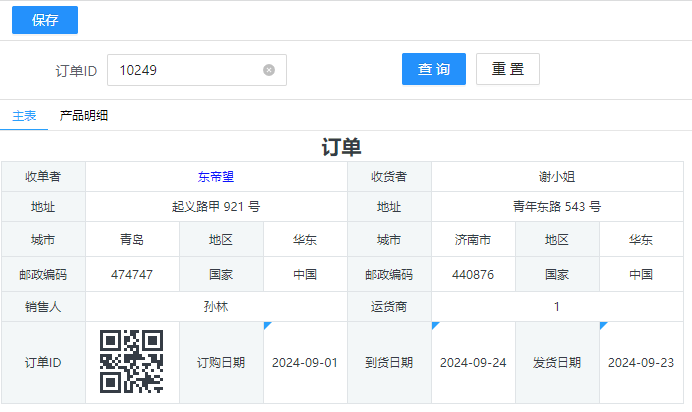Viewport: 692px width, 412px height.
Task: Click postal code 440876 cell
Action: (473, 274)
